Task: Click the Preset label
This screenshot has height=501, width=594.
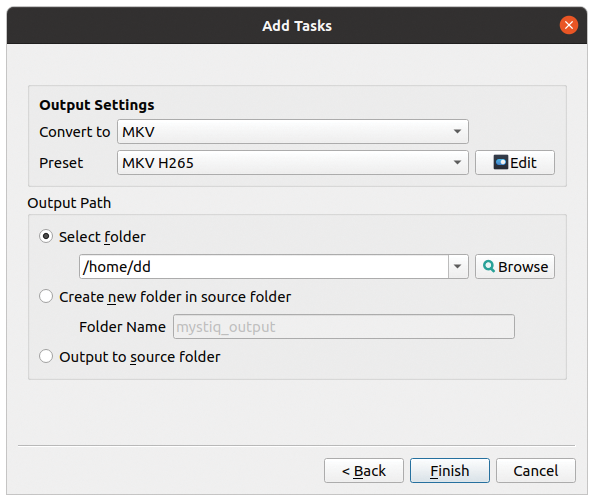Action: (x=61, y=163)
